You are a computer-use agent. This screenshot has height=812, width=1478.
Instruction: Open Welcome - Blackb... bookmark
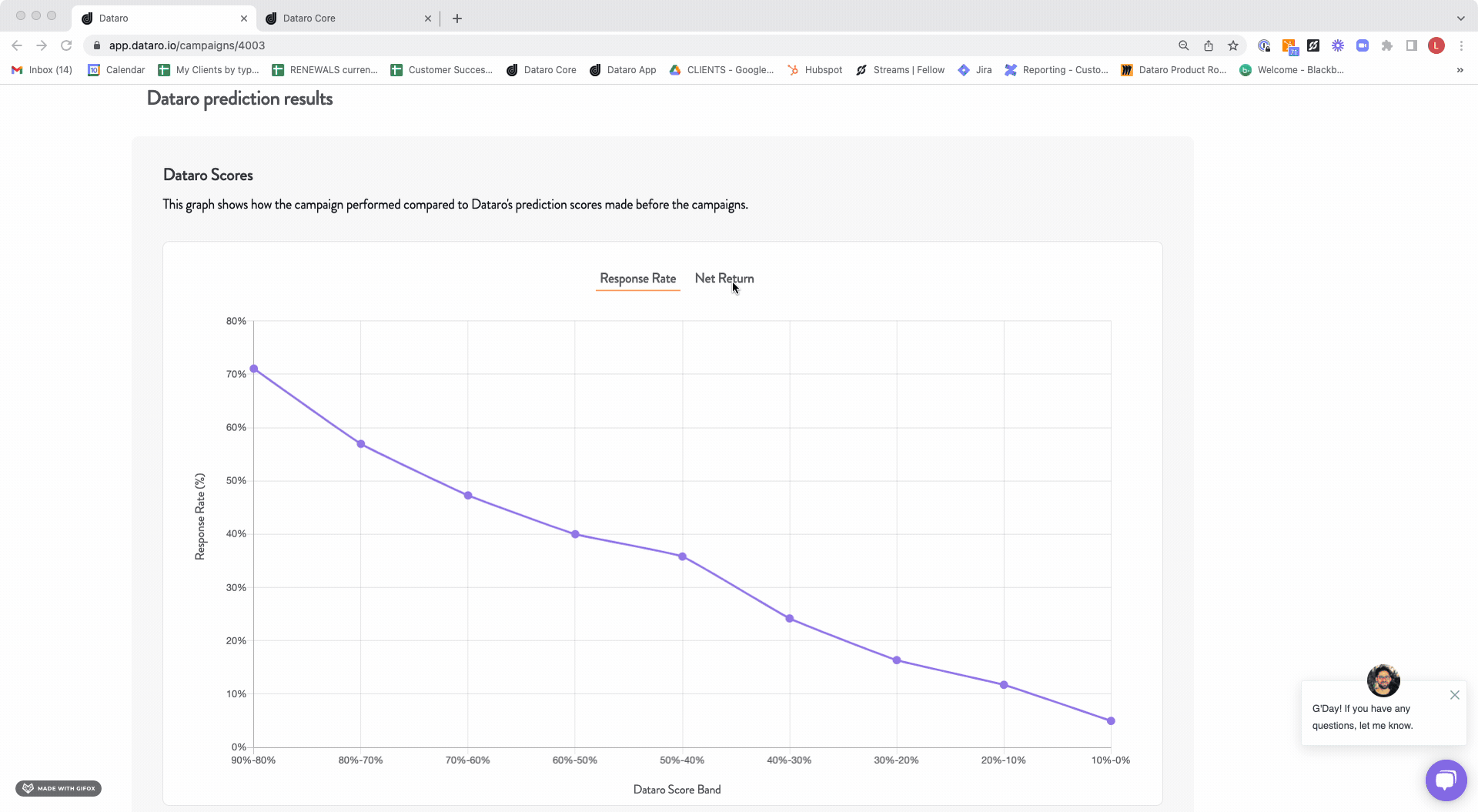pyautogui.click(x=1292, y=70)
